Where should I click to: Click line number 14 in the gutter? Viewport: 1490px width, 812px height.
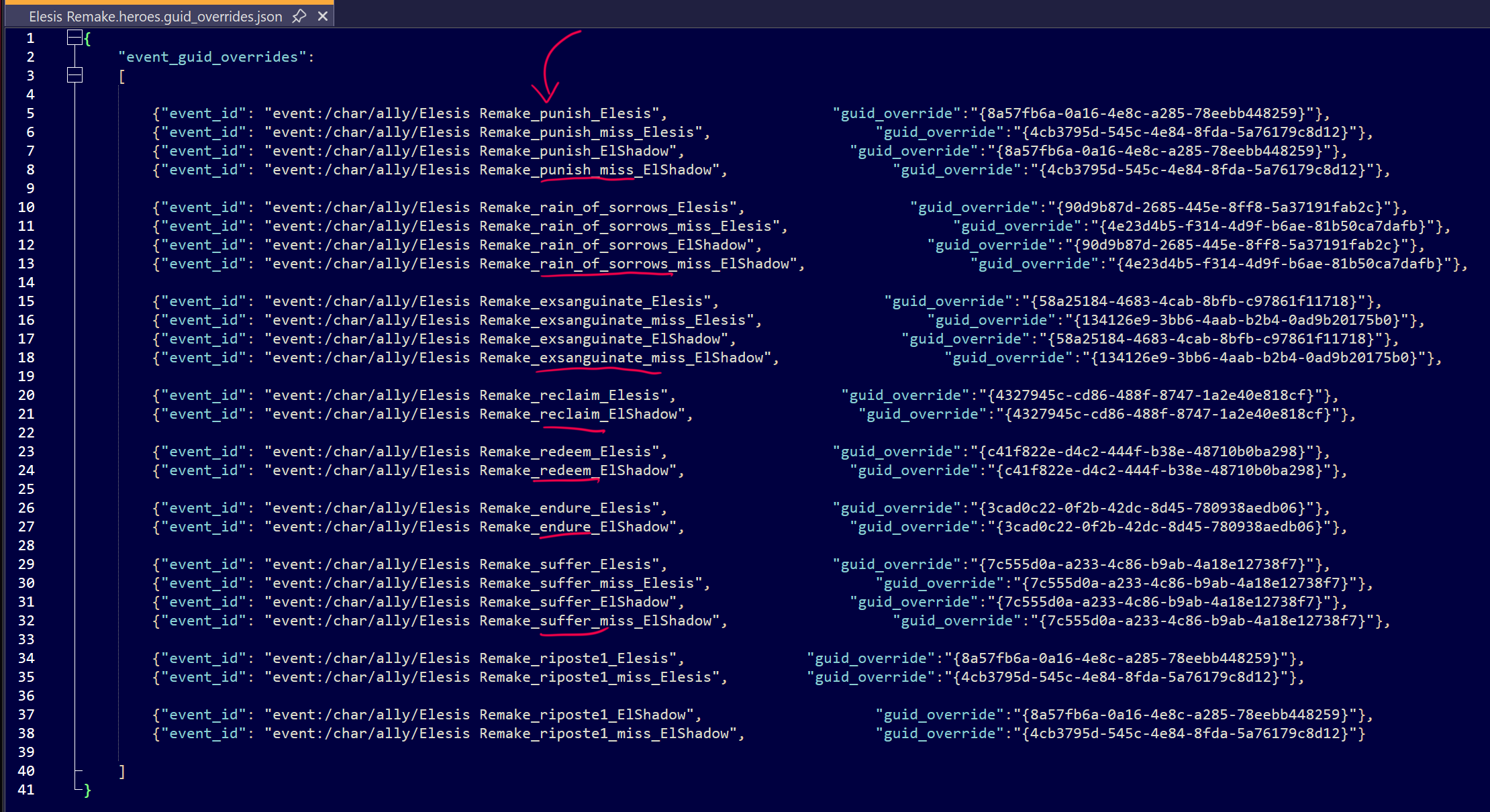pyautogui.click(x=26, y=283)
